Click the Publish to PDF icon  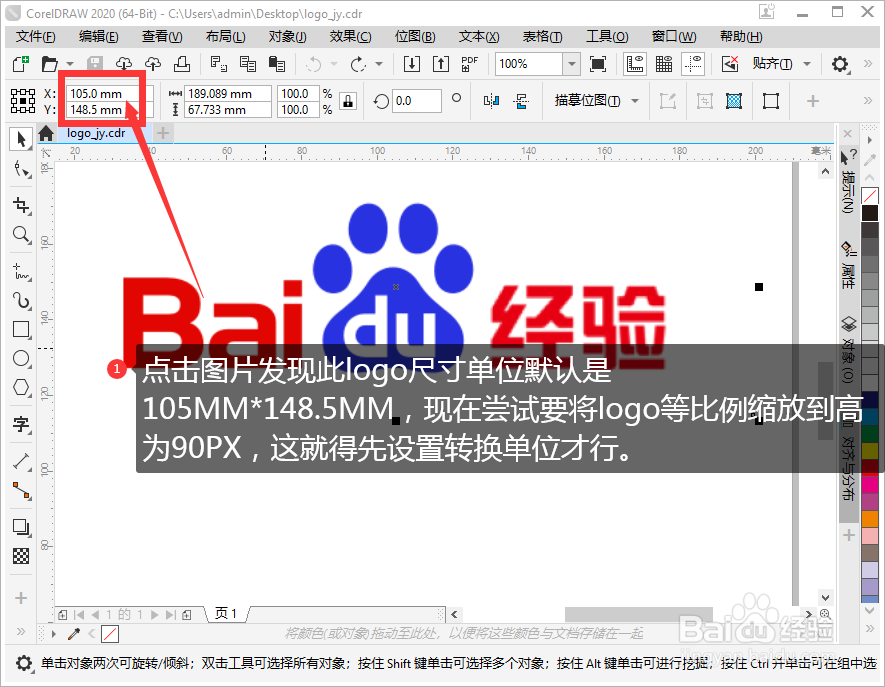(x=470, y=64)
